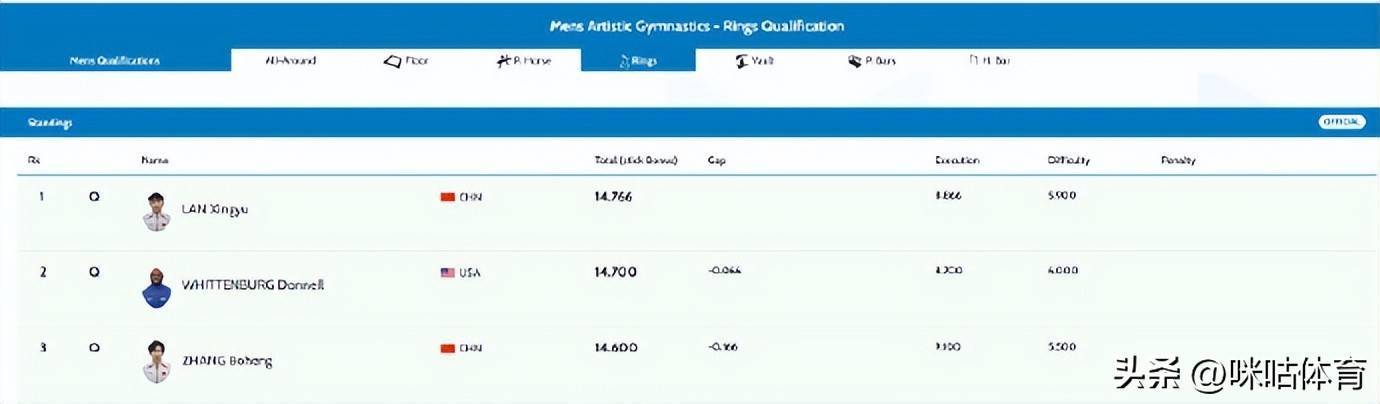Click WHITTENBURG Donnell's athlete photo

[156, 287]
